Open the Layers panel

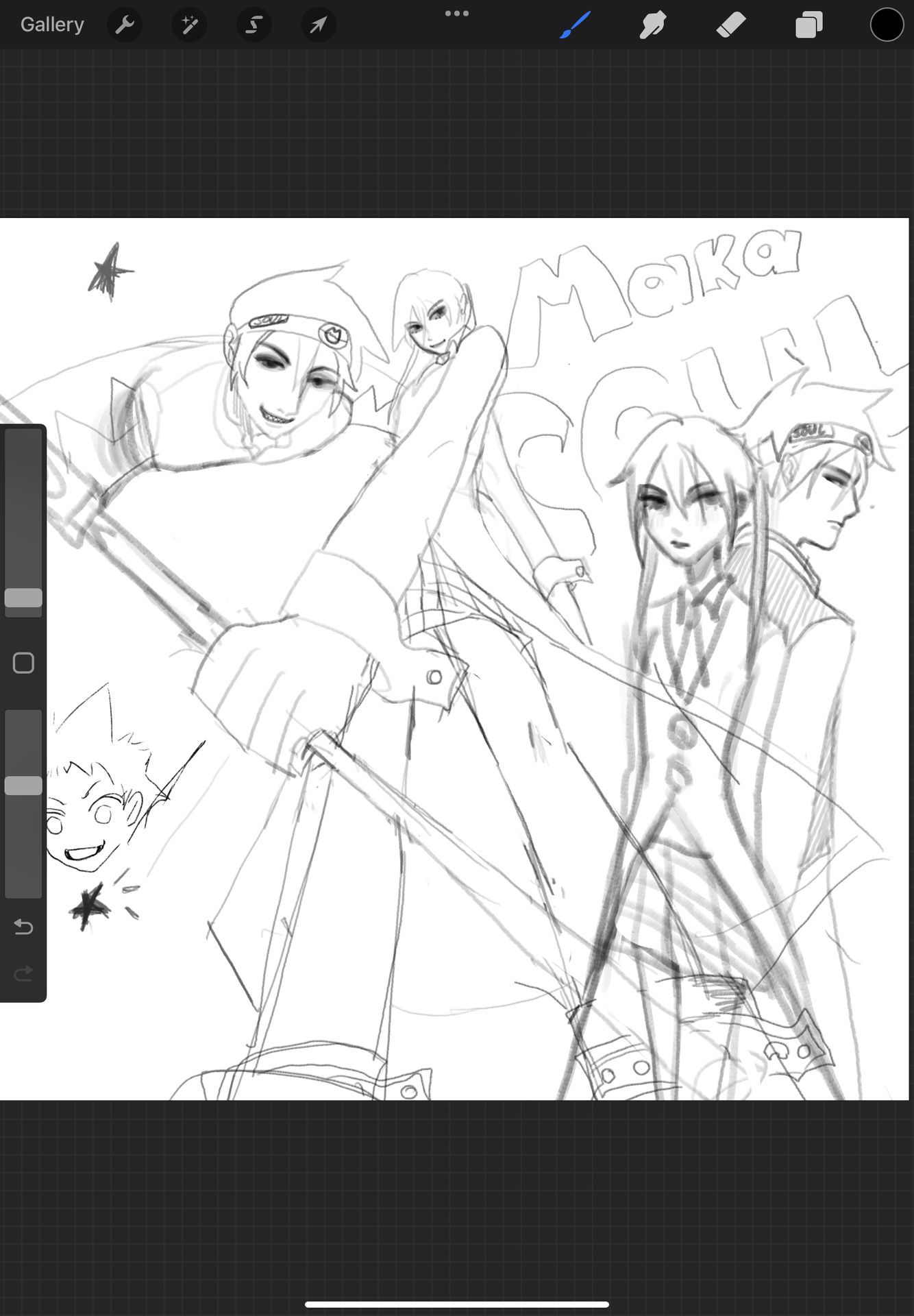[808, 25]
